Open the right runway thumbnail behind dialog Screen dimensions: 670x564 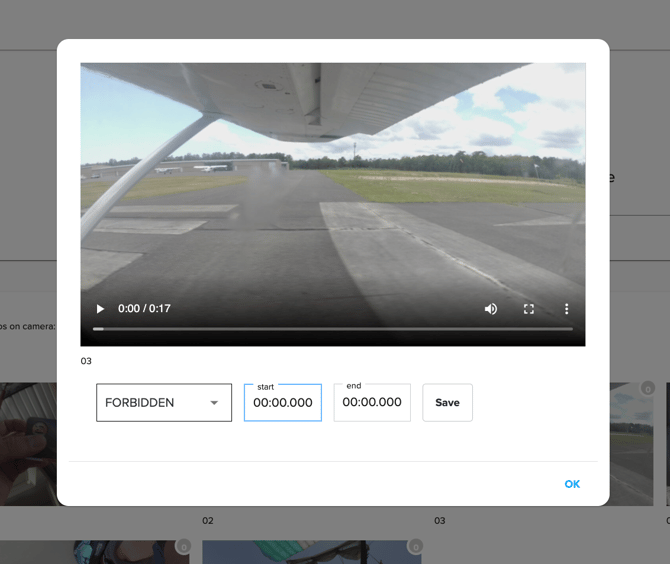point(631,443)
